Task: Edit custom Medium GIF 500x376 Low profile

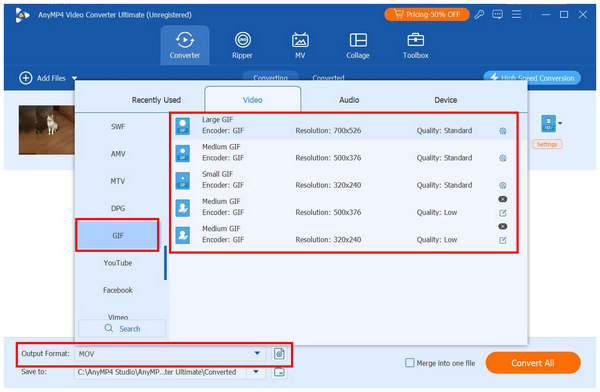Action: pyautogui.click(x=503, y=213)
